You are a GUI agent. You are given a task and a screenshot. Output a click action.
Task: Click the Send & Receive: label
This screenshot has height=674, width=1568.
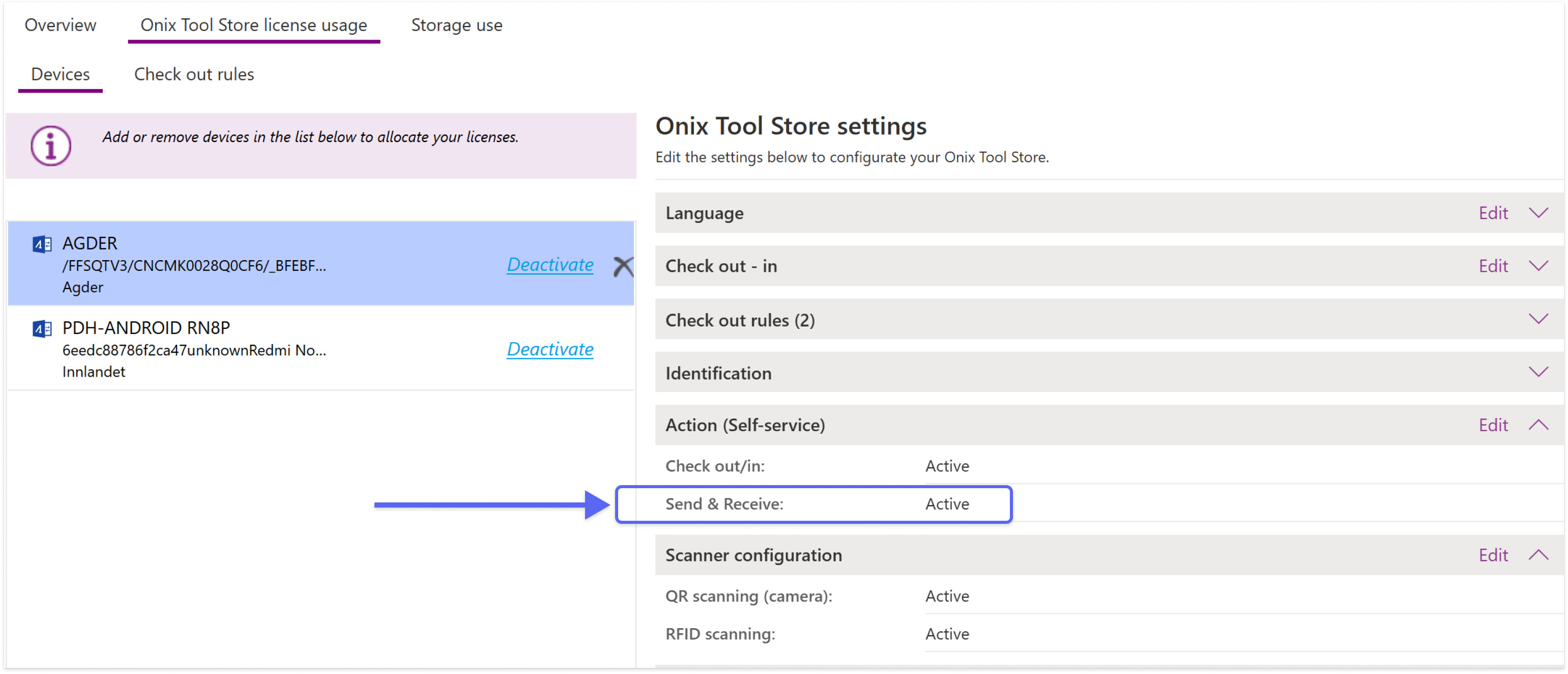(x=724, y=504)
